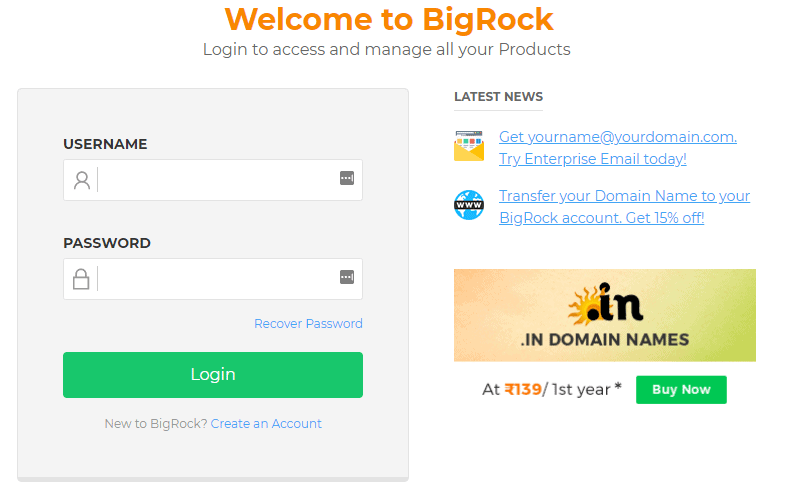Click the .IN Domain Names banner
The image size is (803, 489).
[605, 315]
